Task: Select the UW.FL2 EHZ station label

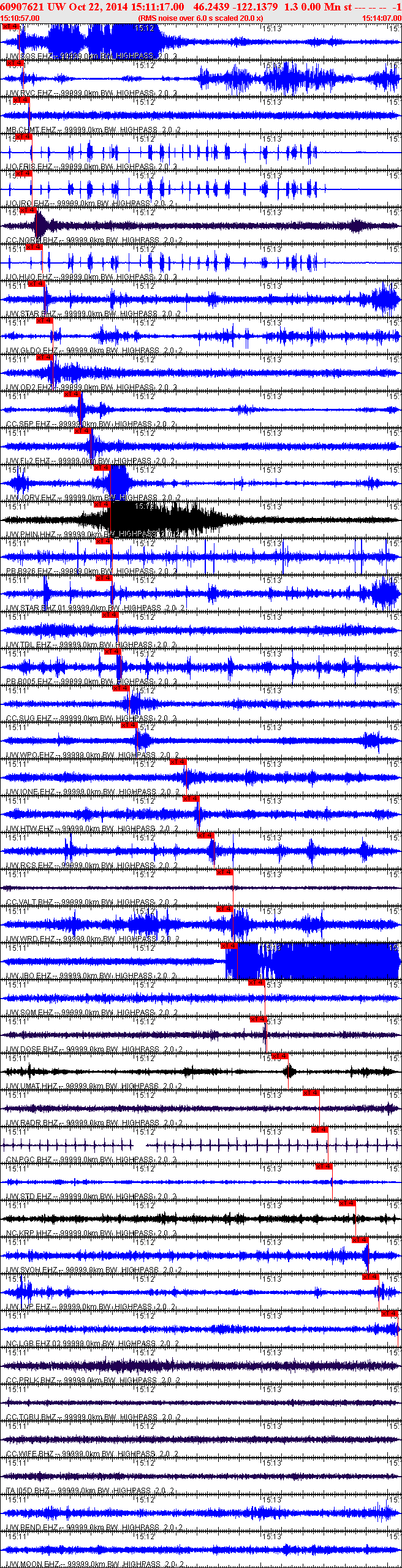Action: point(91,461)
